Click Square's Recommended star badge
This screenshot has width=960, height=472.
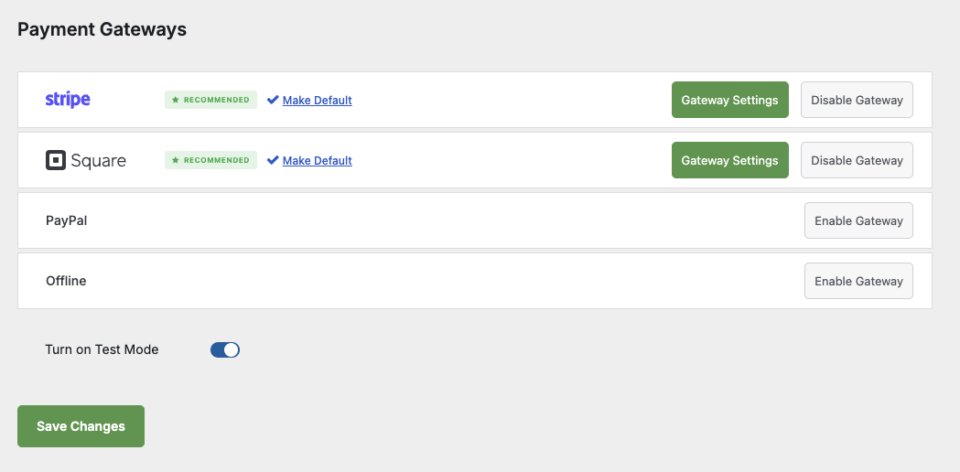click(211, 160)
